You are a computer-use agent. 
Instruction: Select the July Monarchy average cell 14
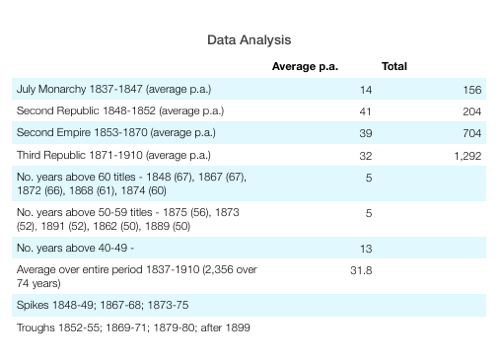pyautogui.click(x=366, y=90)
